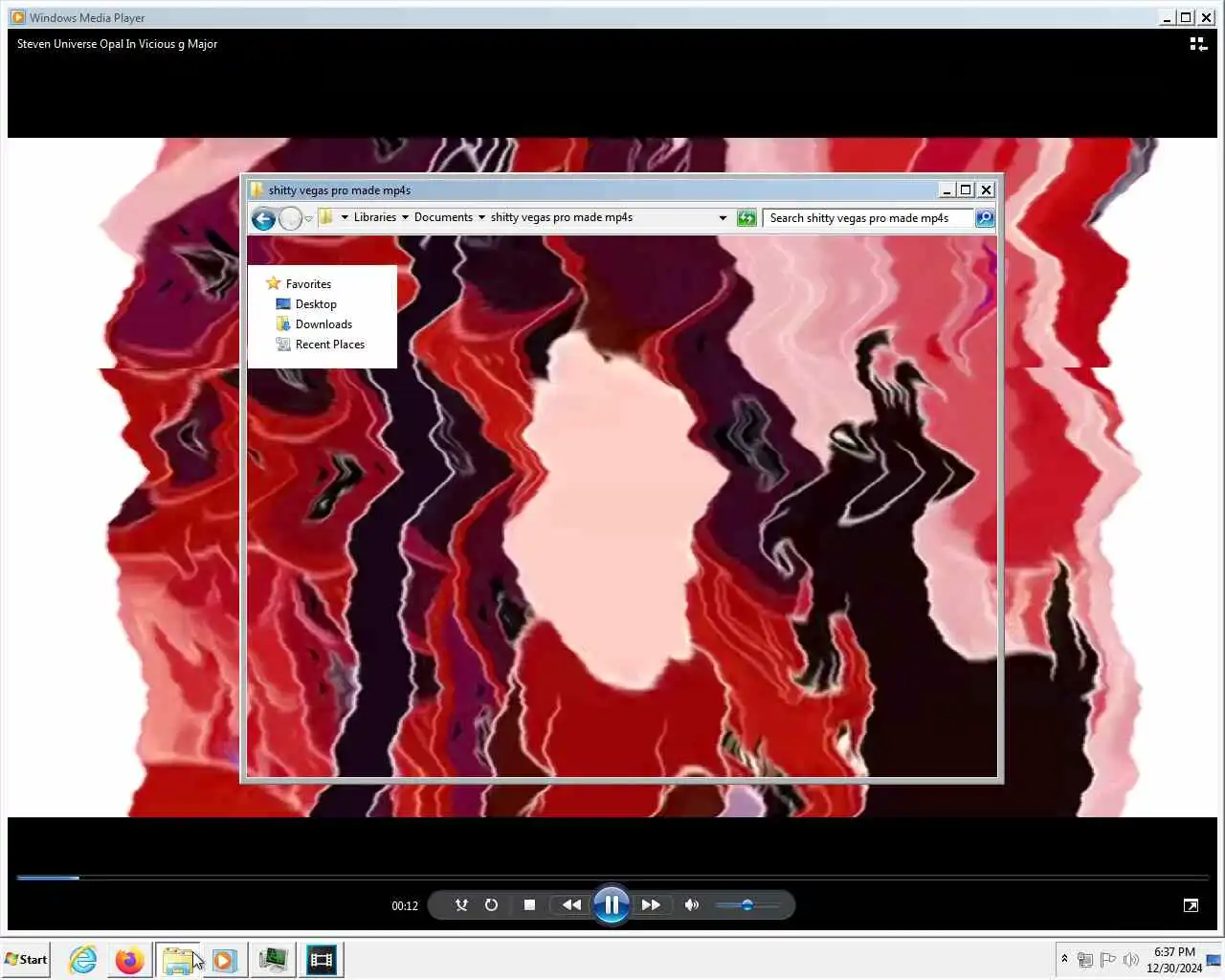This screenshot has width=1225, height=980.
Task: Pause the video playback
Action: tap(611, 904)
